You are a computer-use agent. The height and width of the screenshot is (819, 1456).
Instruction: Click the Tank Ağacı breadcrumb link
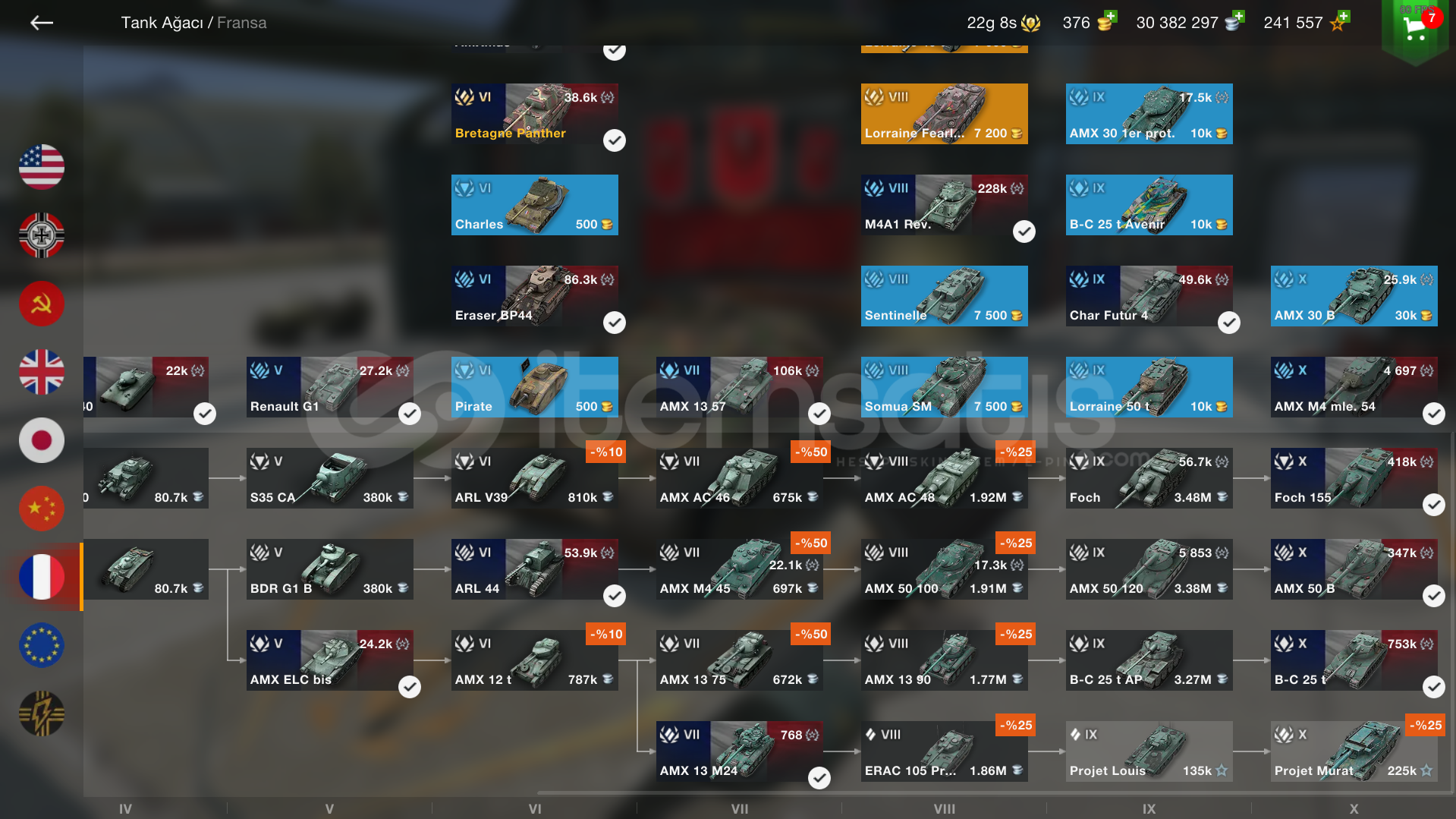click(x=162, y=23)
